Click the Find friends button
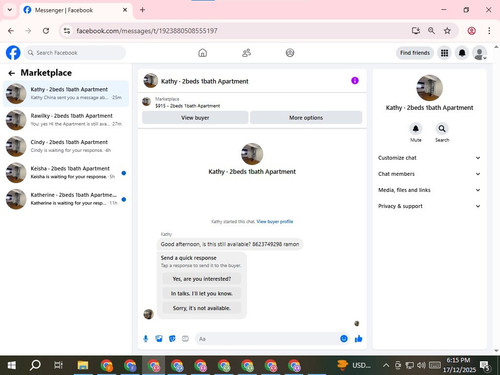The height and width of the screenshot is (375, 500). pos(415,53)
